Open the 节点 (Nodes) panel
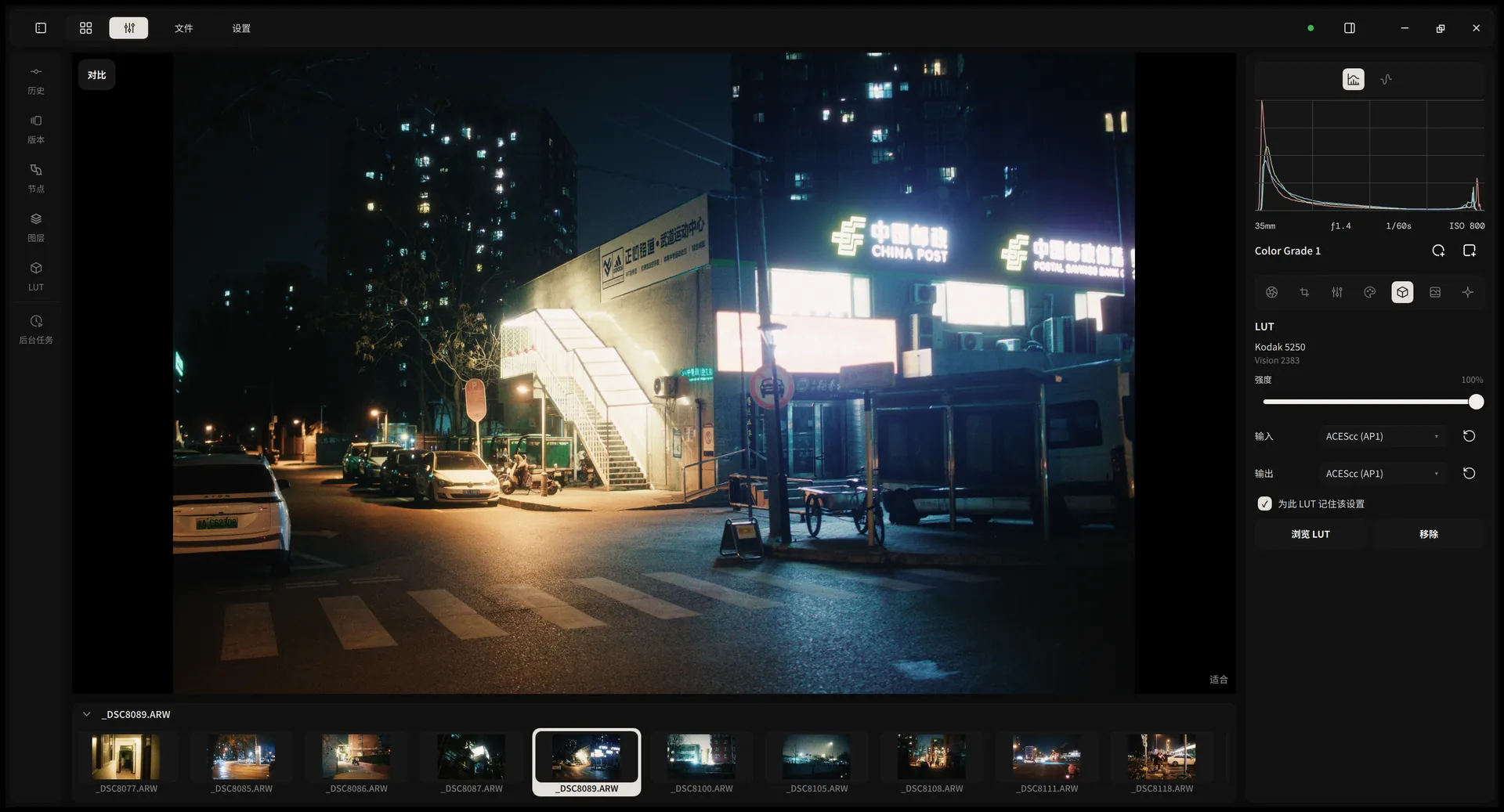The width and height of the screenshot is (1504, 812). click(x=36, y=179)
